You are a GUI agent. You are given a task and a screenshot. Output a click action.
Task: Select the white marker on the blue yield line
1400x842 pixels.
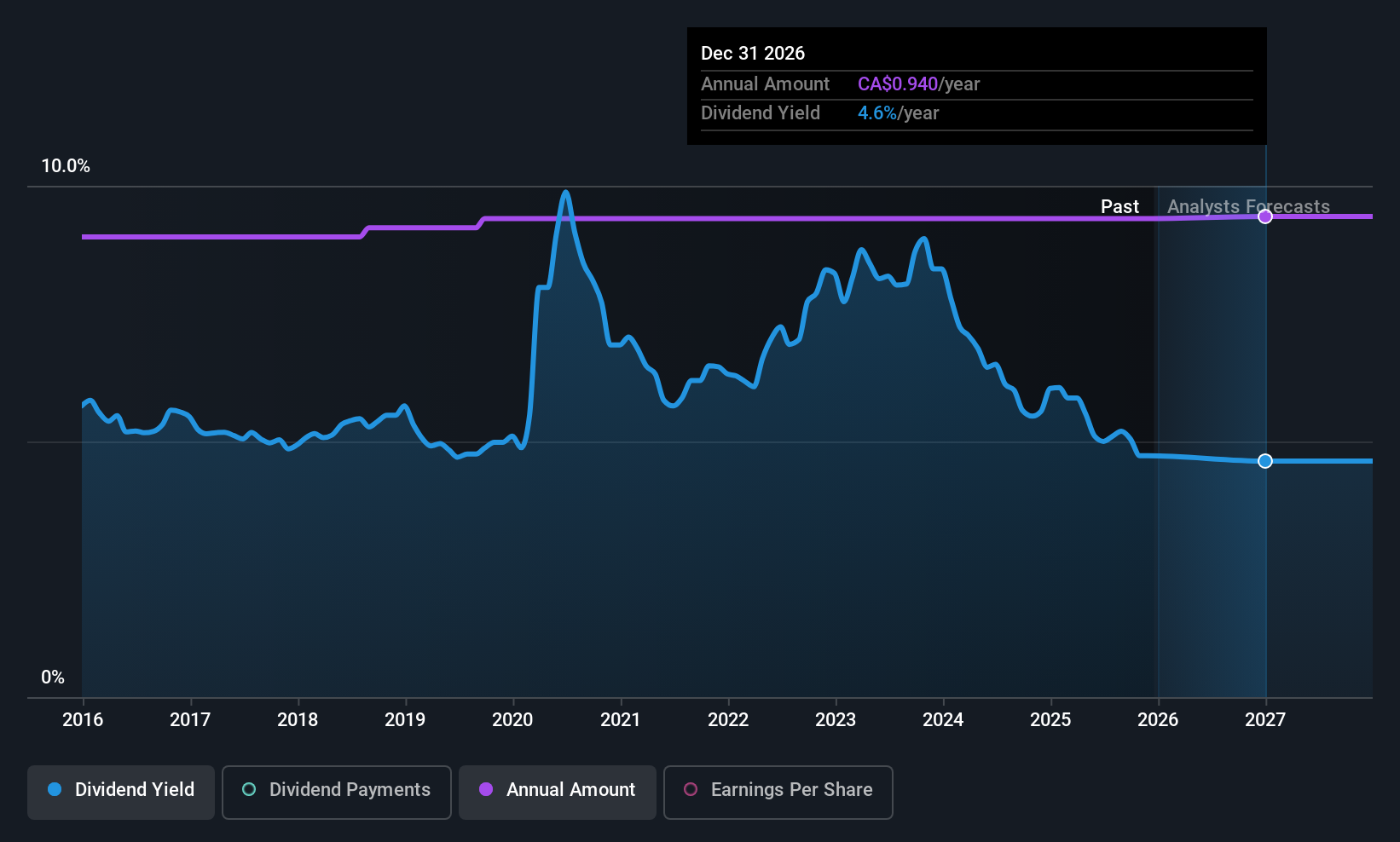[x=1265, y=460]
